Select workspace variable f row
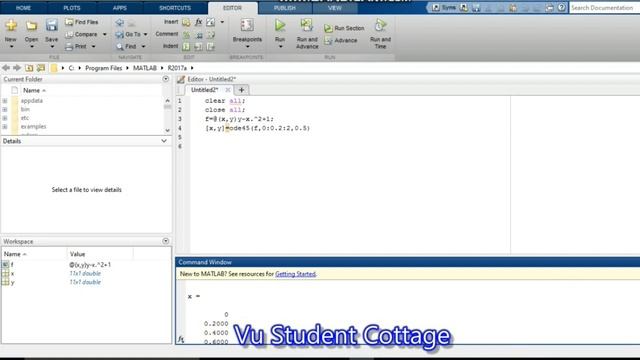The height and width of the screenshot is (360, 640). tap(87, 265)
